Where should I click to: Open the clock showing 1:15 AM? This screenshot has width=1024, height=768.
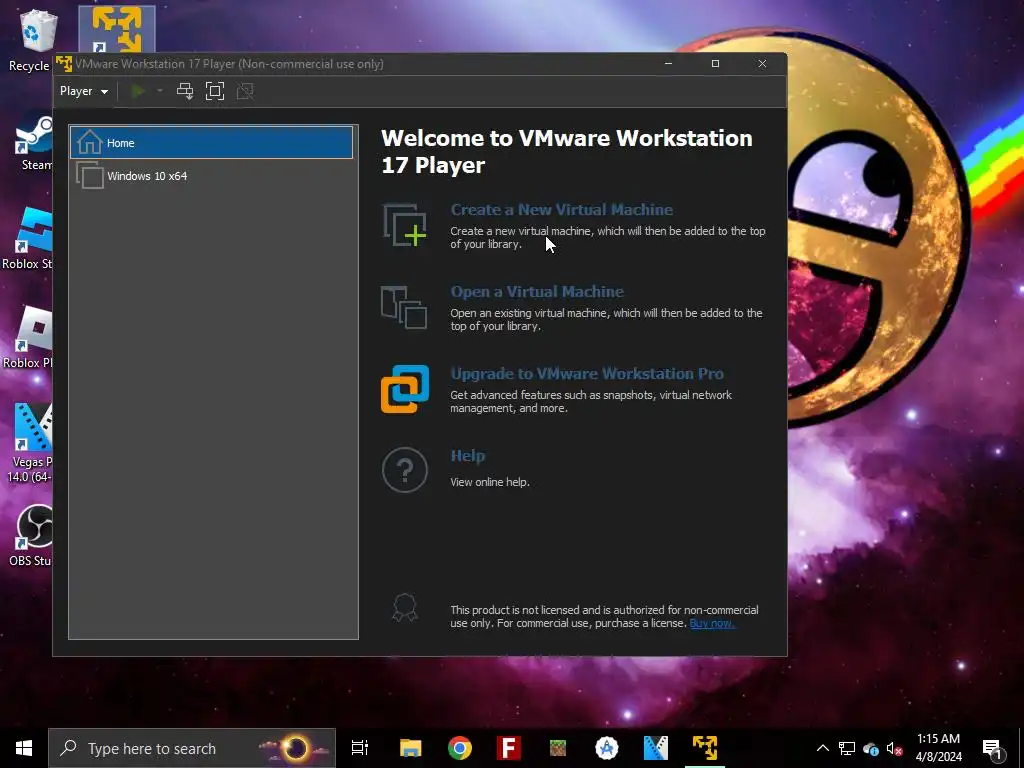[x=938, y=748]
